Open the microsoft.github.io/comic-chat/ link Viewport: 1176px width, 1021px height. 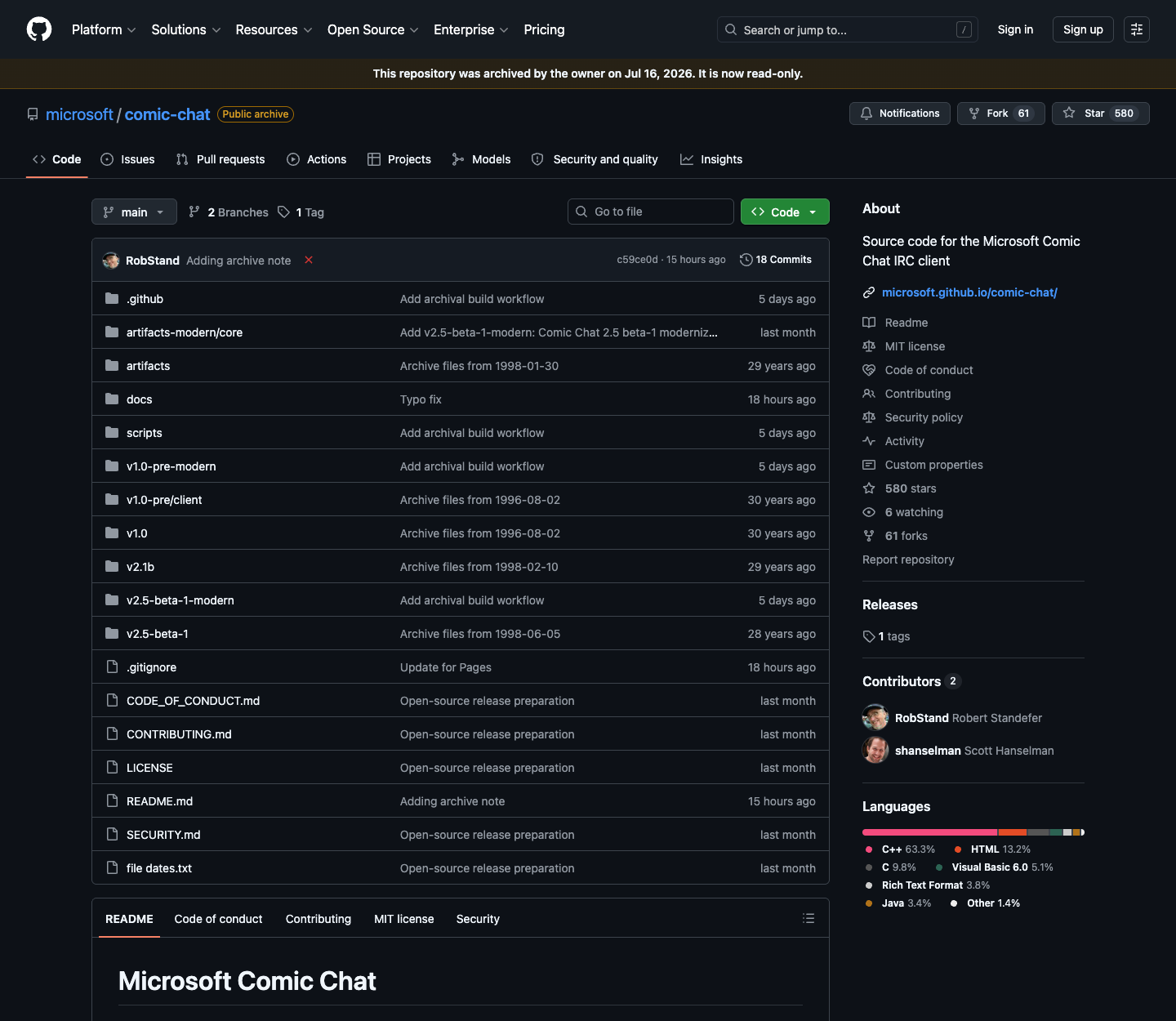click(x=969, y=292)
